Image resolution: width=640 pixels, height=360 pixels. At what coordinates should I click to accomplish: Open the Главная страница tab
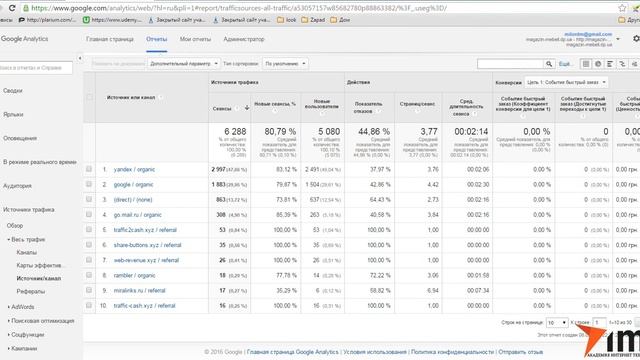coord(110,39)
